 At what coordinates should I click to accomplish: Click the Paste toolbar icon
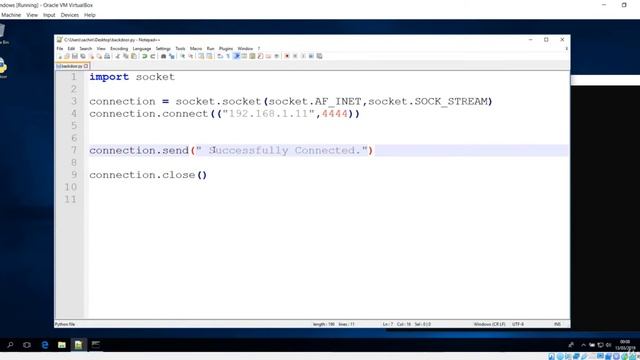point(133,56)
